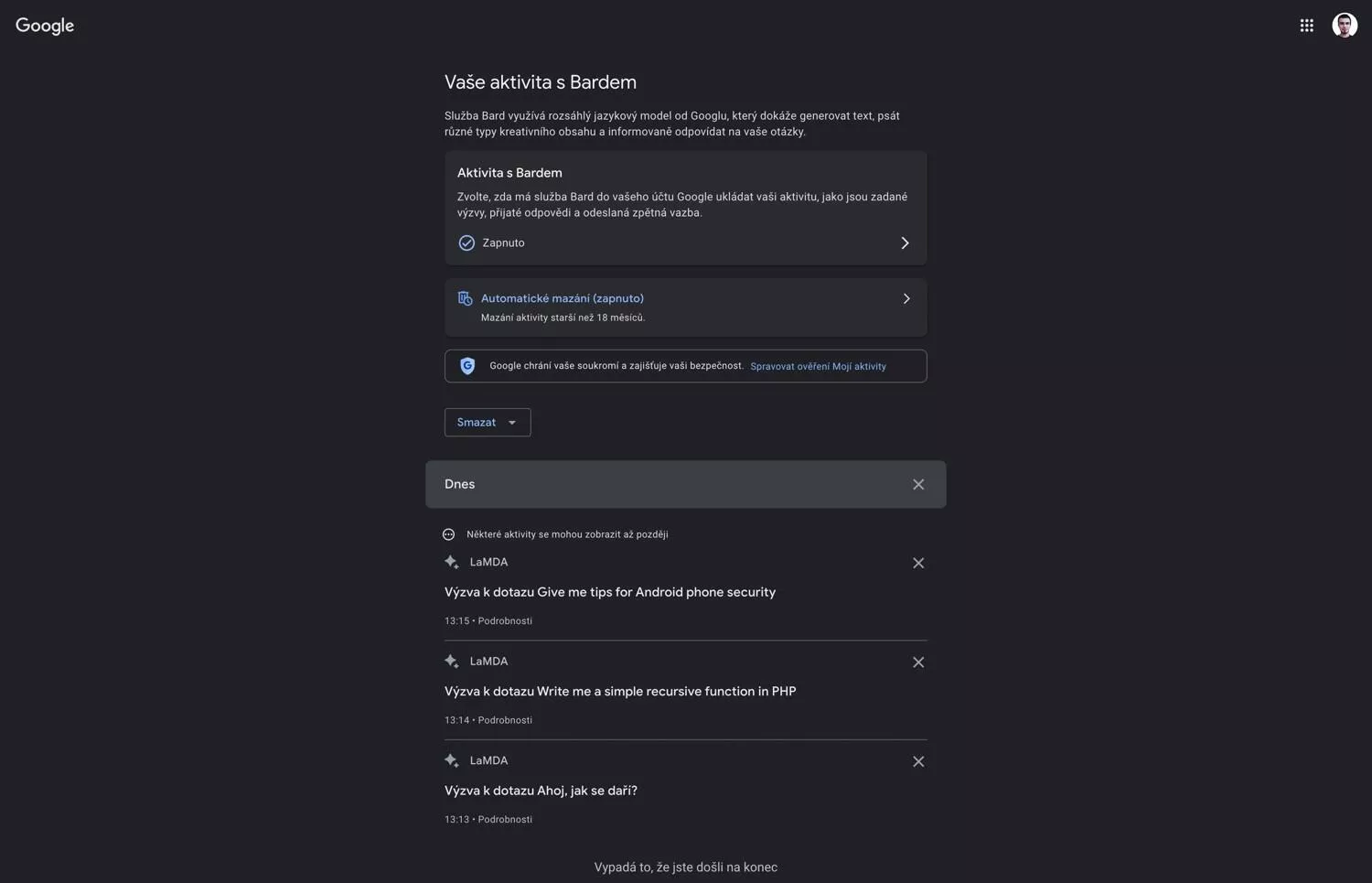Viewport: 1372px width, 883px height.
Task: Click the auto-delete icon beside Automatické mazání
Action: (465, 298)
